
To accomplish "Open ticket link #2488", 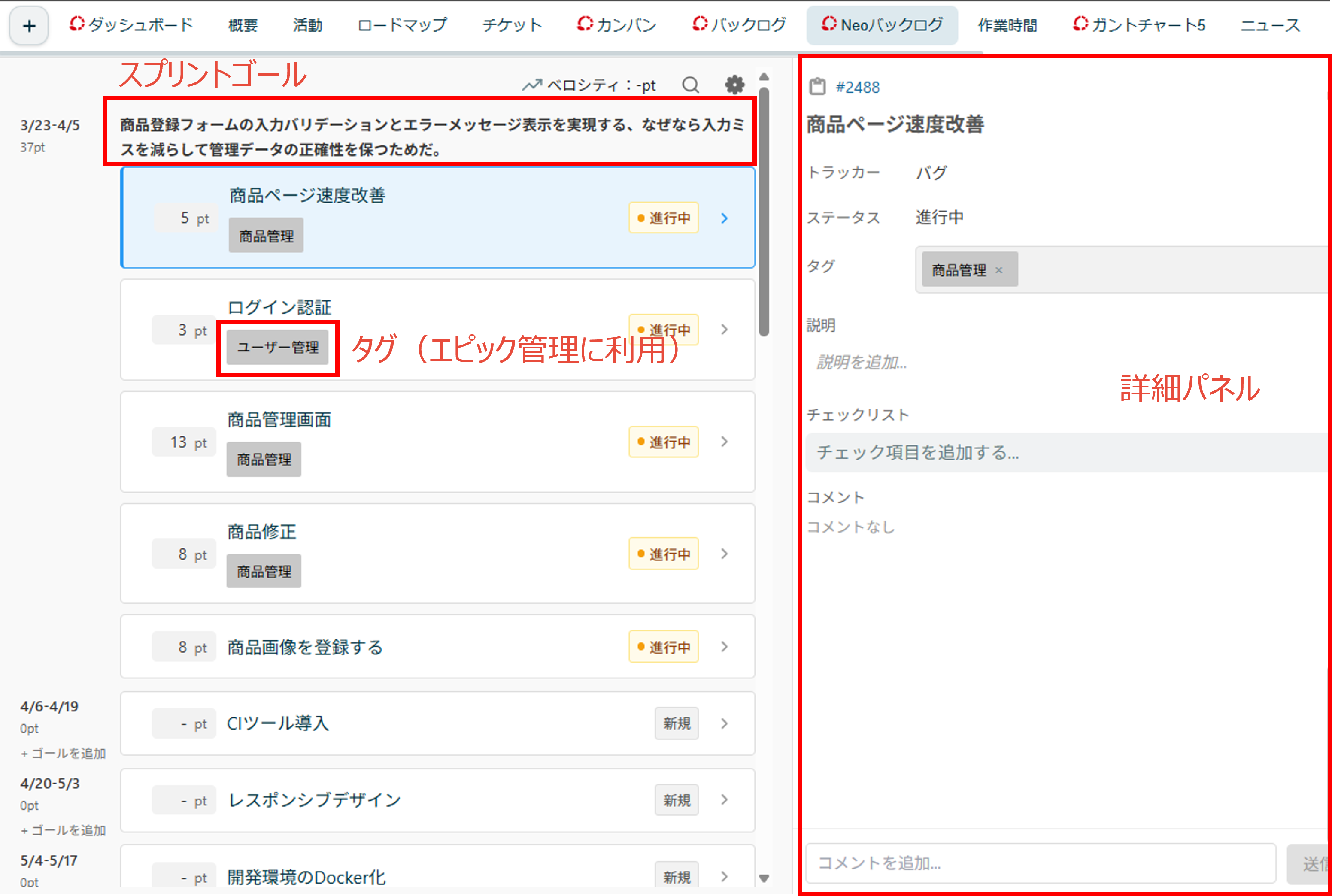I will coord(857,88).
